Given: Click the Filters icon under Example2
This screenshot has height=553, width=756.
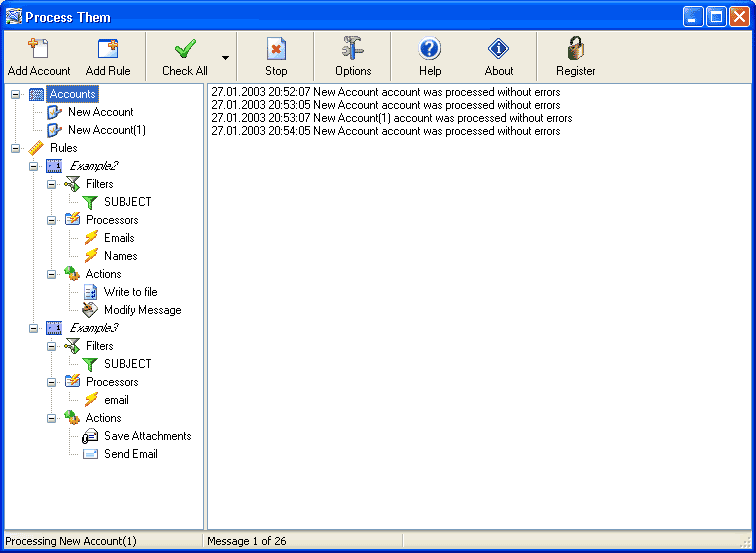Looking at the screenshot, I should point(72,184).
